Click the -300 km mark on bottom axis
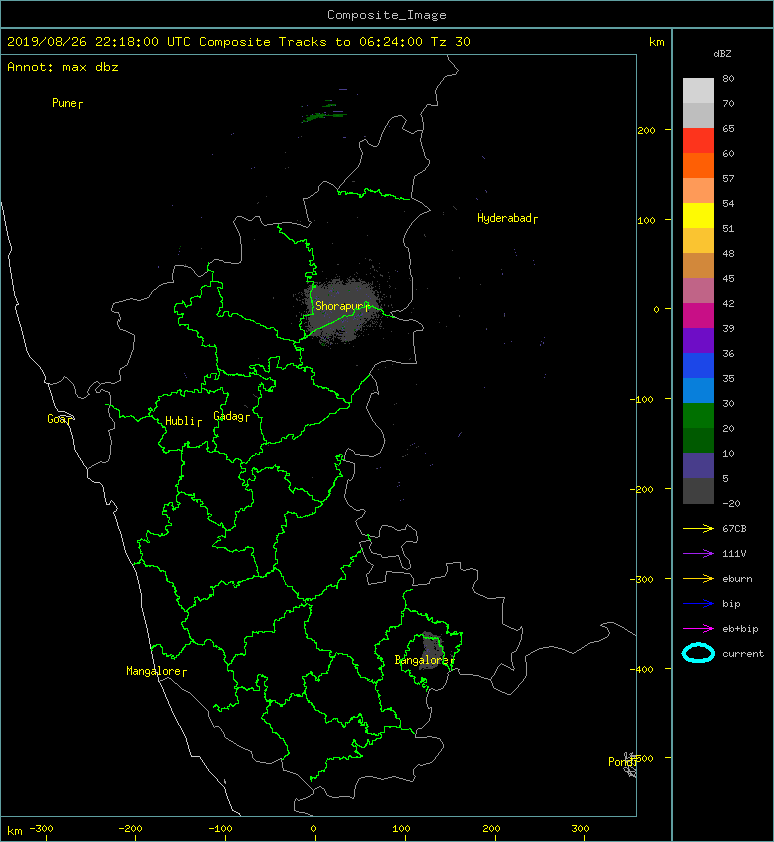This screenshot has width=774, height=842. click(x=41, y=829)
